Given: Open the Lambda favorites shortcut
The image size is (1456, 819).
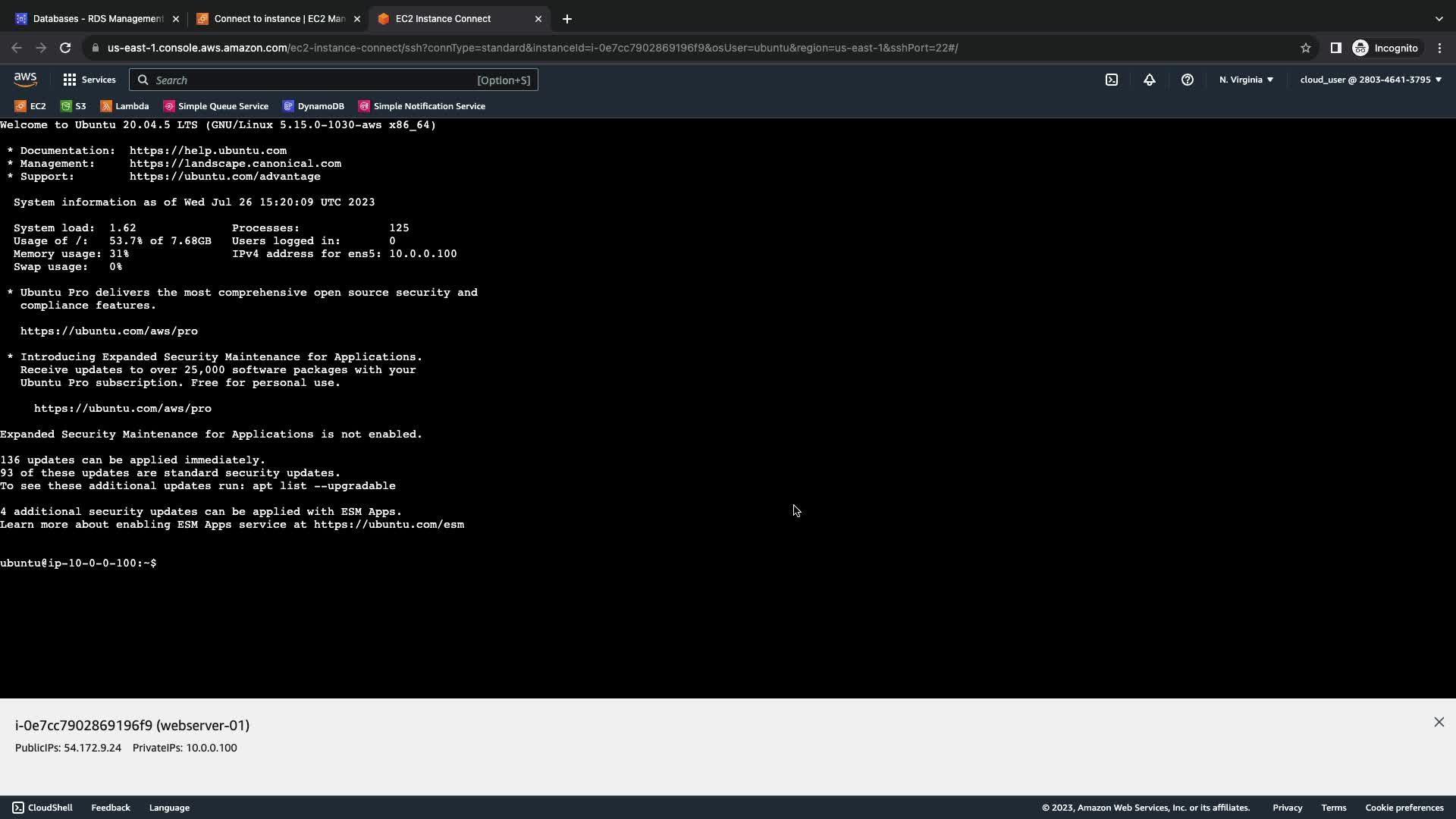Looking at the screenshot, I should pyautogui.click(x=124, y=106).
